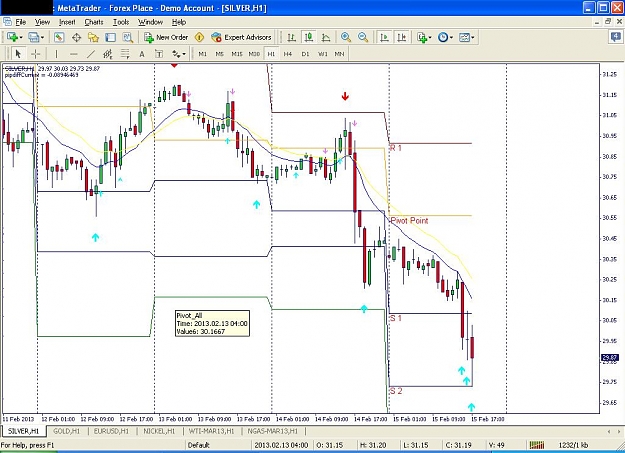Select the Vertical Line drawing tool
The height and width of the screenshot is (453, 625).
(56, 53)
